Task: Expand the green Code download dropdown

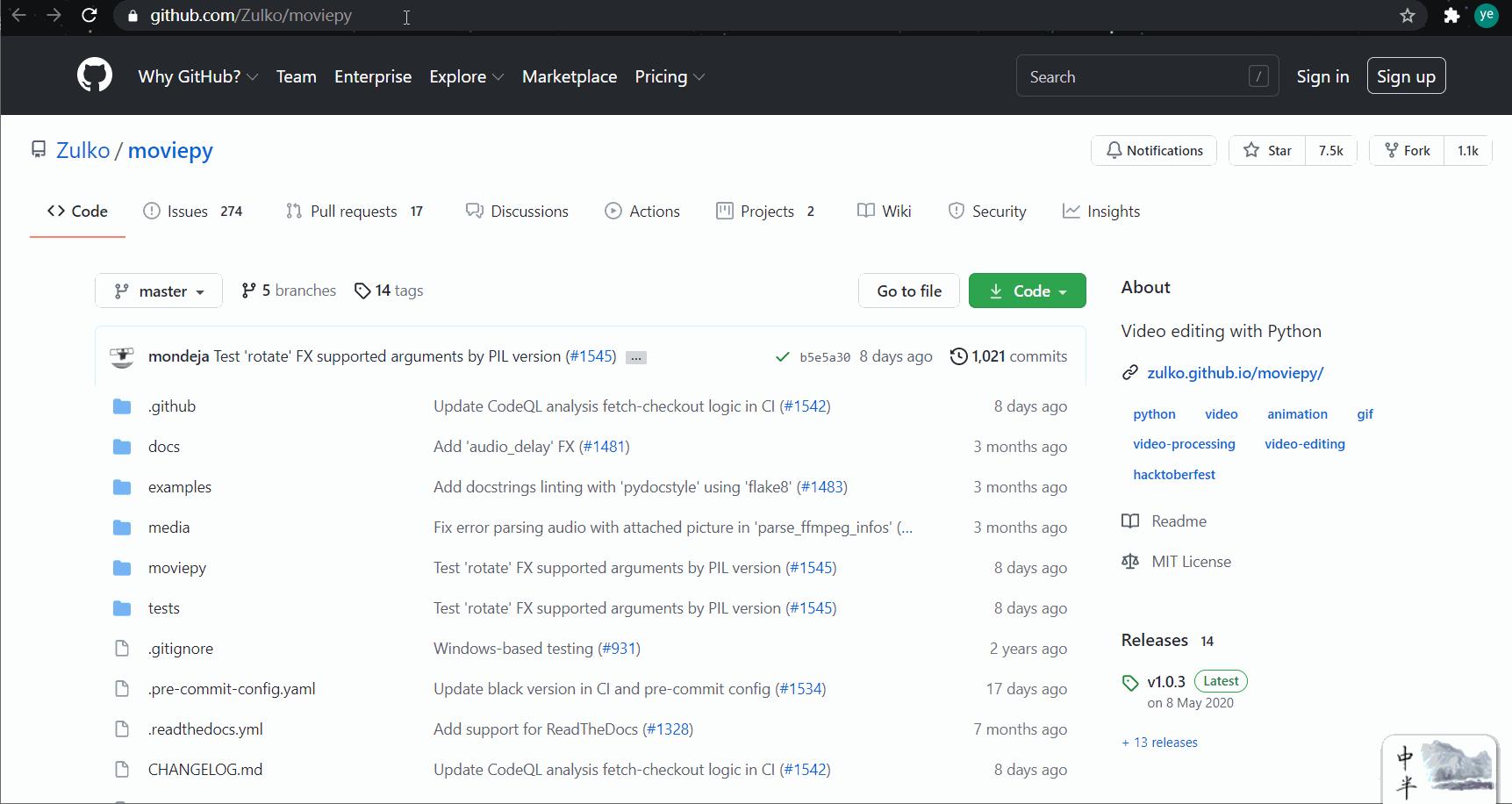Action: pos(1027,291)
